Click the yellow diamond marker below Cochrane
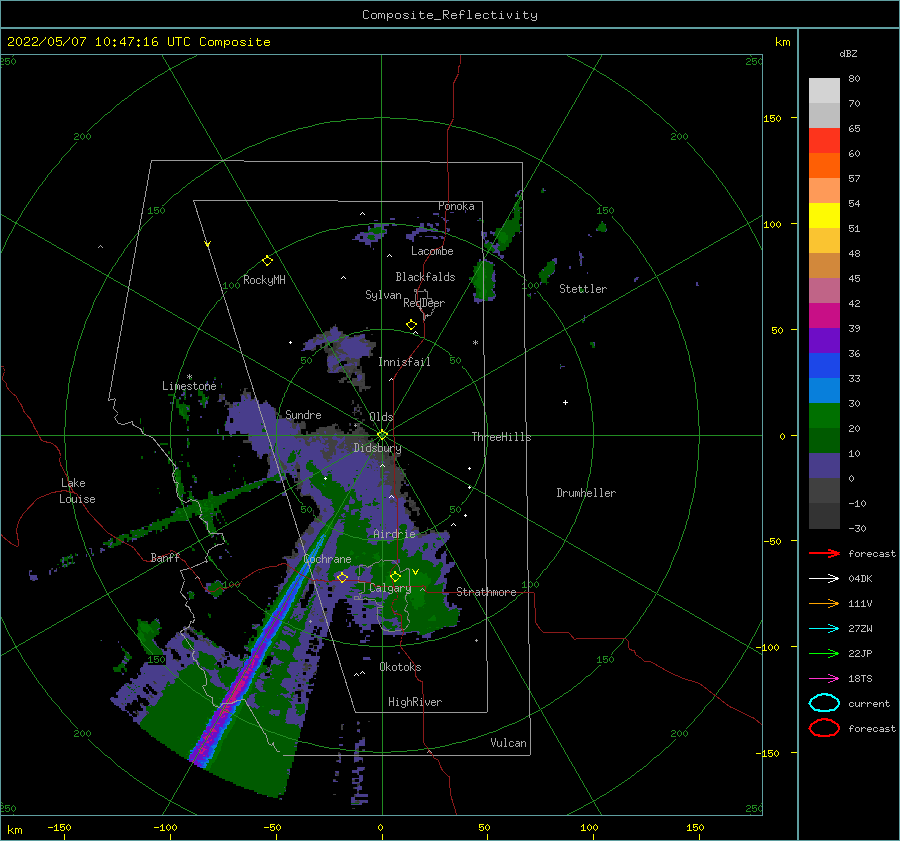The height and width of the screenshot is (841, 900). pyautogui.click(x=342, y=577)
